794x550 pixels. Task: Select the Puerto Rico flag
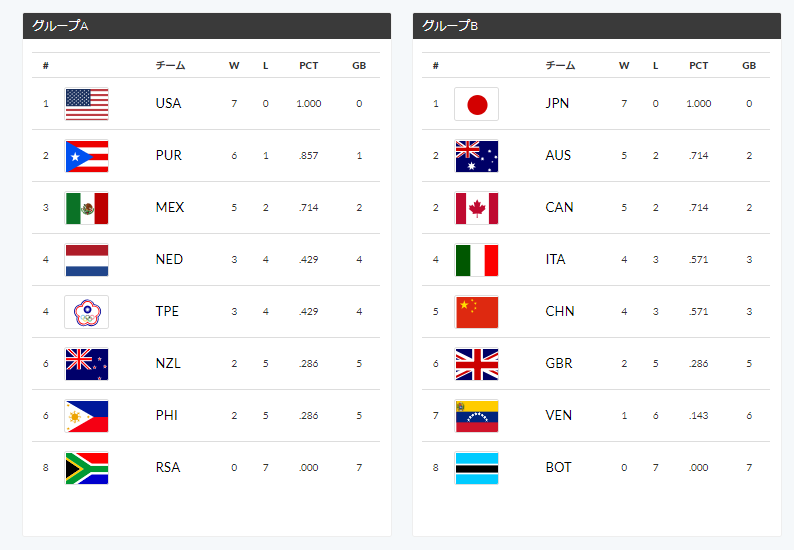[x=87, y=156]
